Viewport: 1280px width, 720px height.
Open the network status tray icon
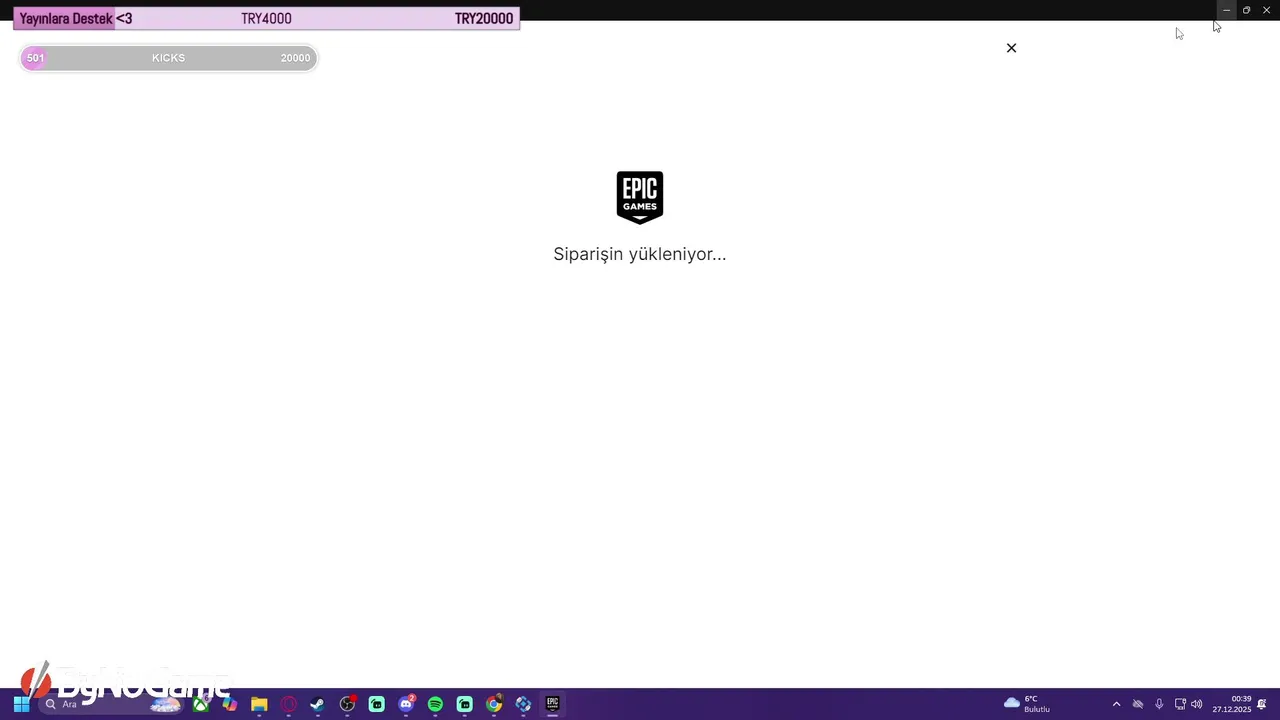(1180, 704)
